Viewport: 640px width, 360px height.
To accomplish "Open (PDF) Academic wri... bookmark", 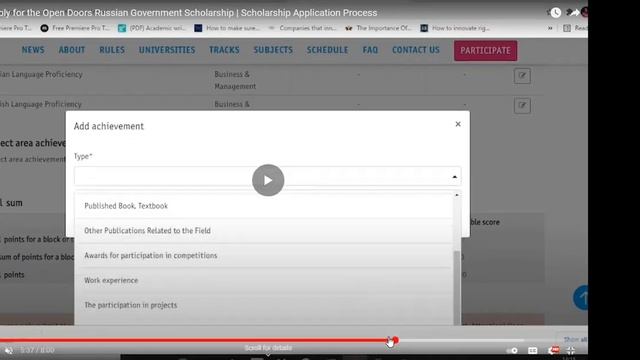I will tap(152, 28).
